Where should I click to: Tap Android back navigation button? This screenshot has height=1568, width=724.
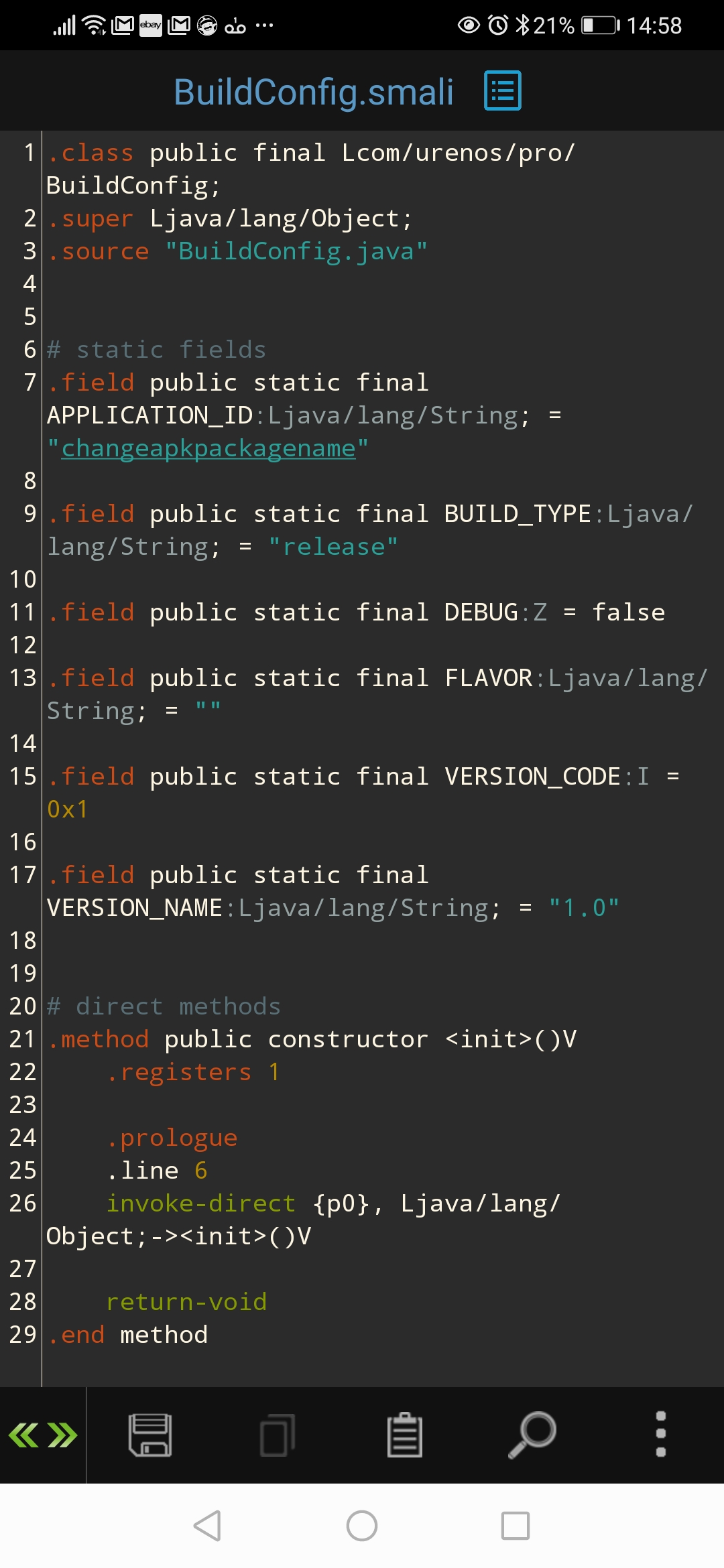(207, 1526)
